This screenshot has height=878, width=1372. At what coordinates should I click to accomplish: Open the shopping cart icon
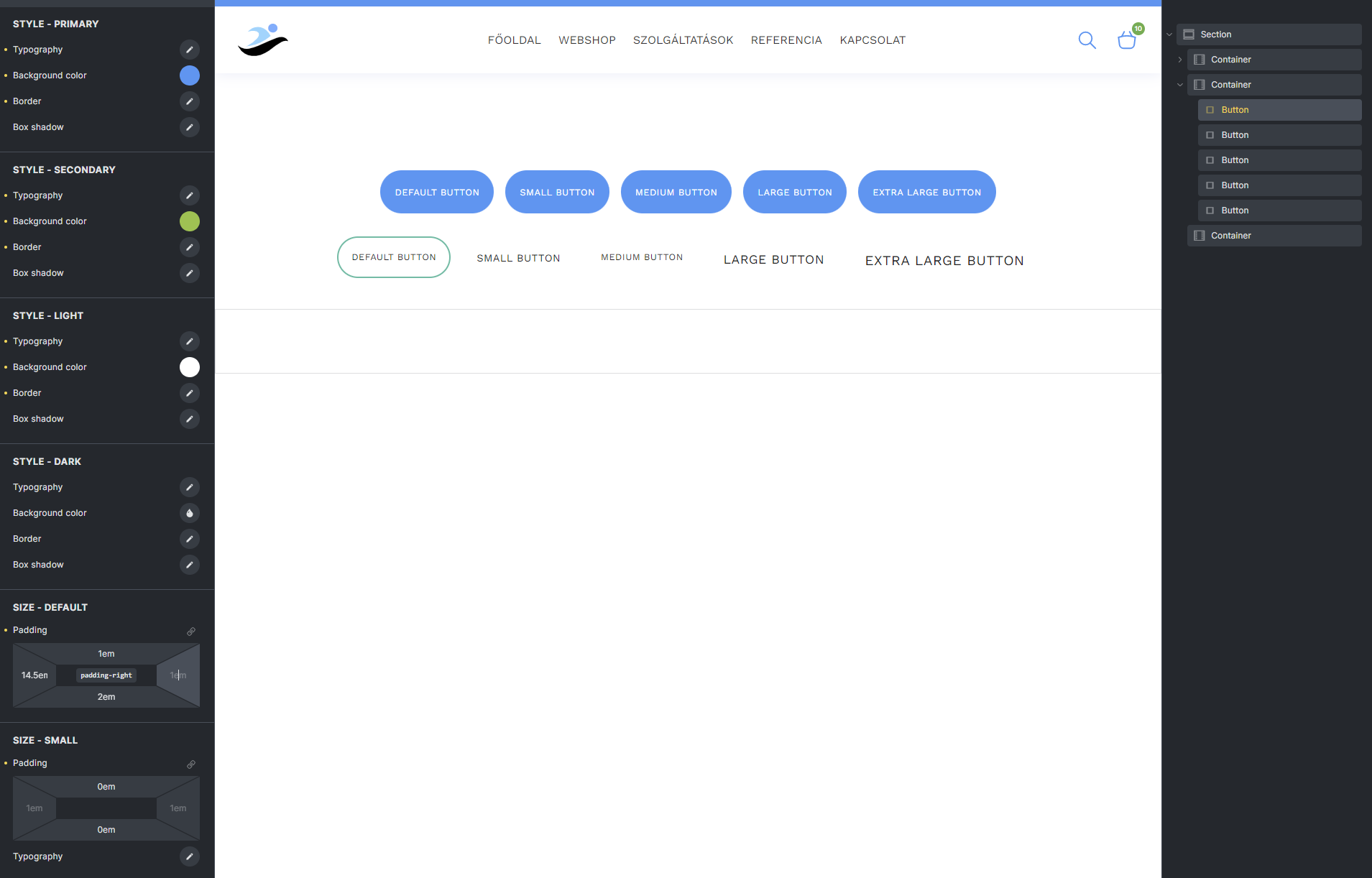pyautogui.click(x=1127, y=40)
